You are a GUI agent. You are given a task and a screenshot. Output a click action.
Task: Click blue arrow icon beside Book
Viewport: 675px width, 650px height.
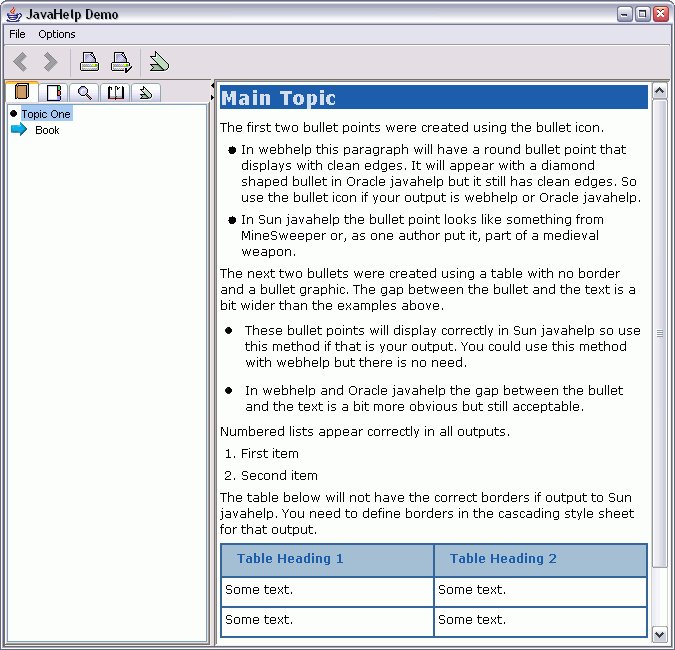point(19,129)
